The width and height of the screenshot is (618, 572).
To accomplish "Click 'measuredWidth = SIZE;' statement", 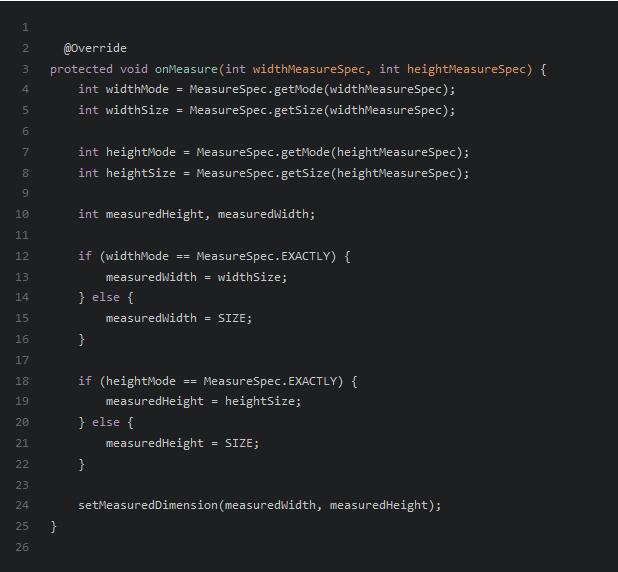I will click(179, 318).
